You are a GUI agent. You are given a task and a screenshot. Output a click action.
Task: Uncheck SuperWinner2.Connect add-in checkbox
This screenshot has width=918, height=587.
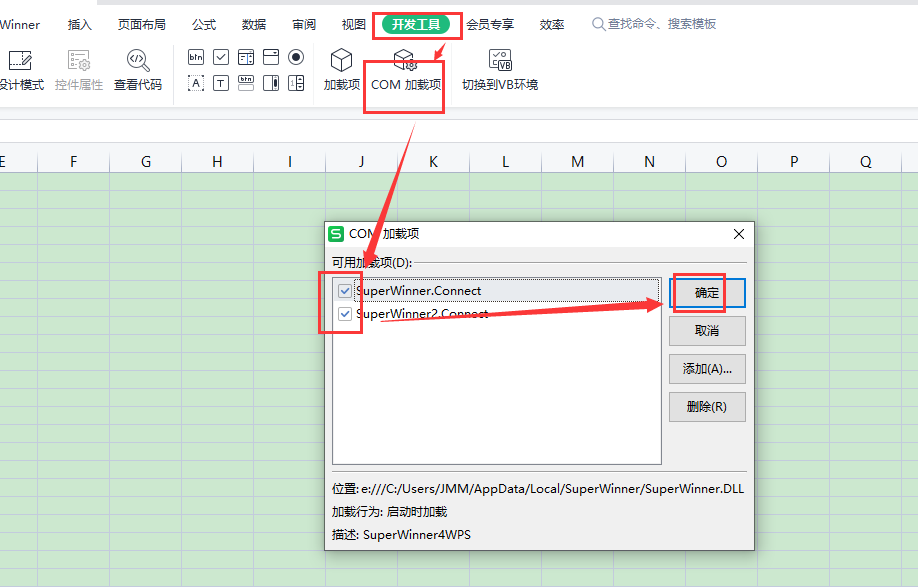(x=345, y=314)
